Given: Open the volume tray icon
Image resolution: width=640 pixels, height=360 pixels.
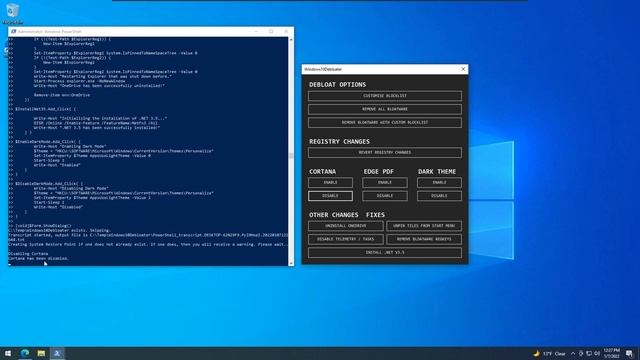Looking at the screenshot, I should 597,353.
